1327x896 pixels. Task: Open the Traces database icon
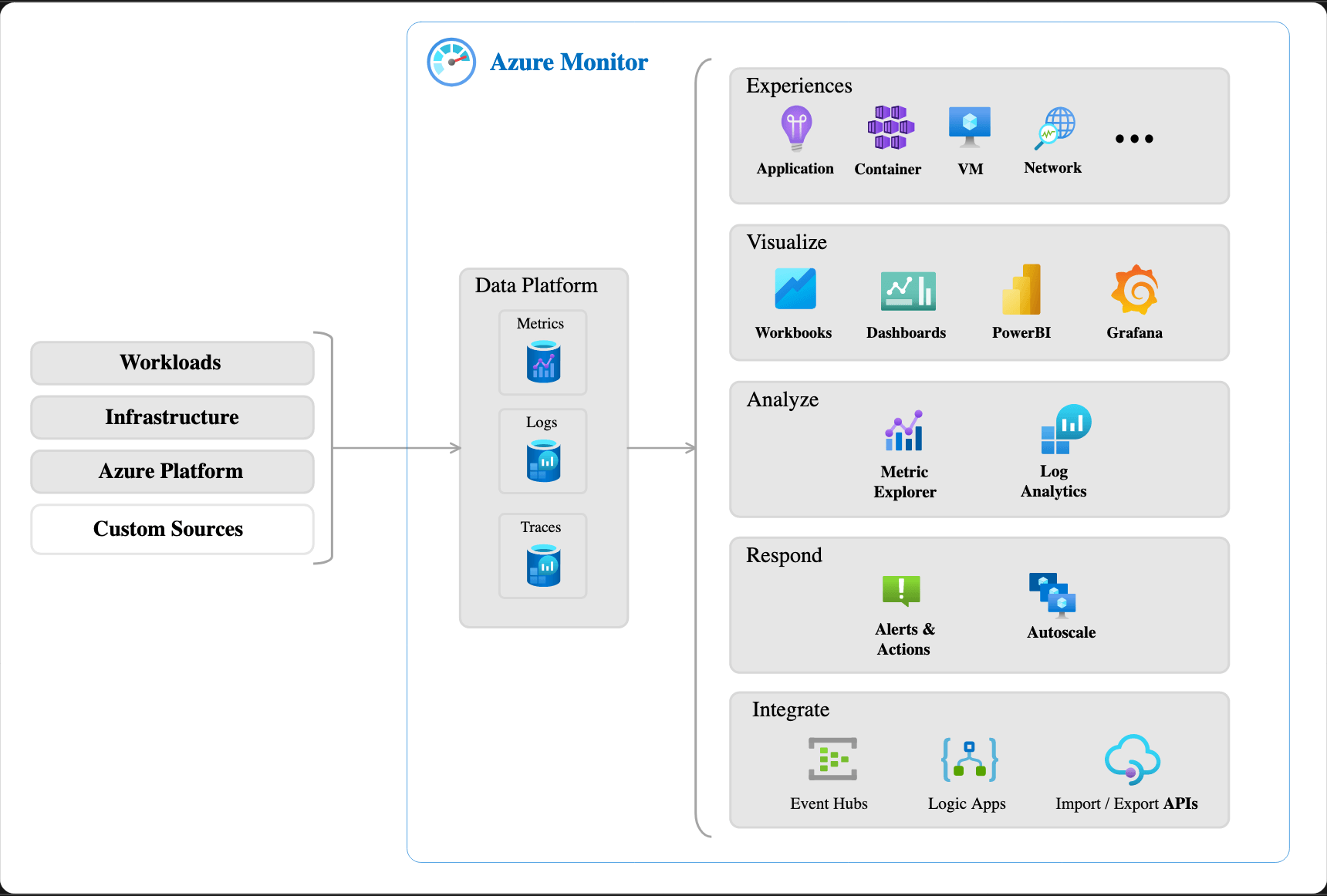[543, 565]
